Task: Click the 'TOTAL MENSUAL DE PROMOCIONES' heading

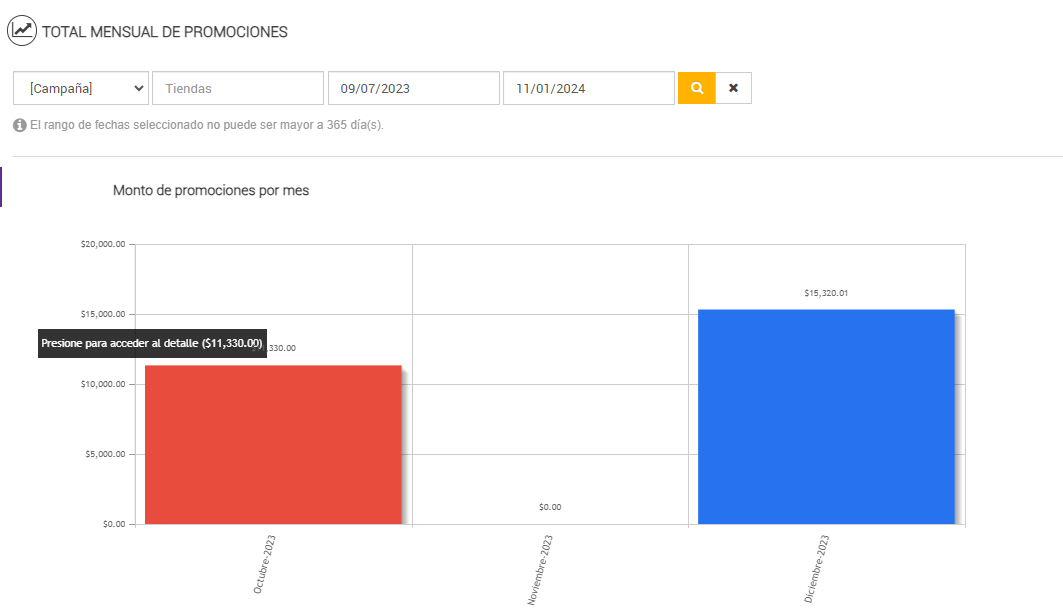Action: (x=165, y=32)
